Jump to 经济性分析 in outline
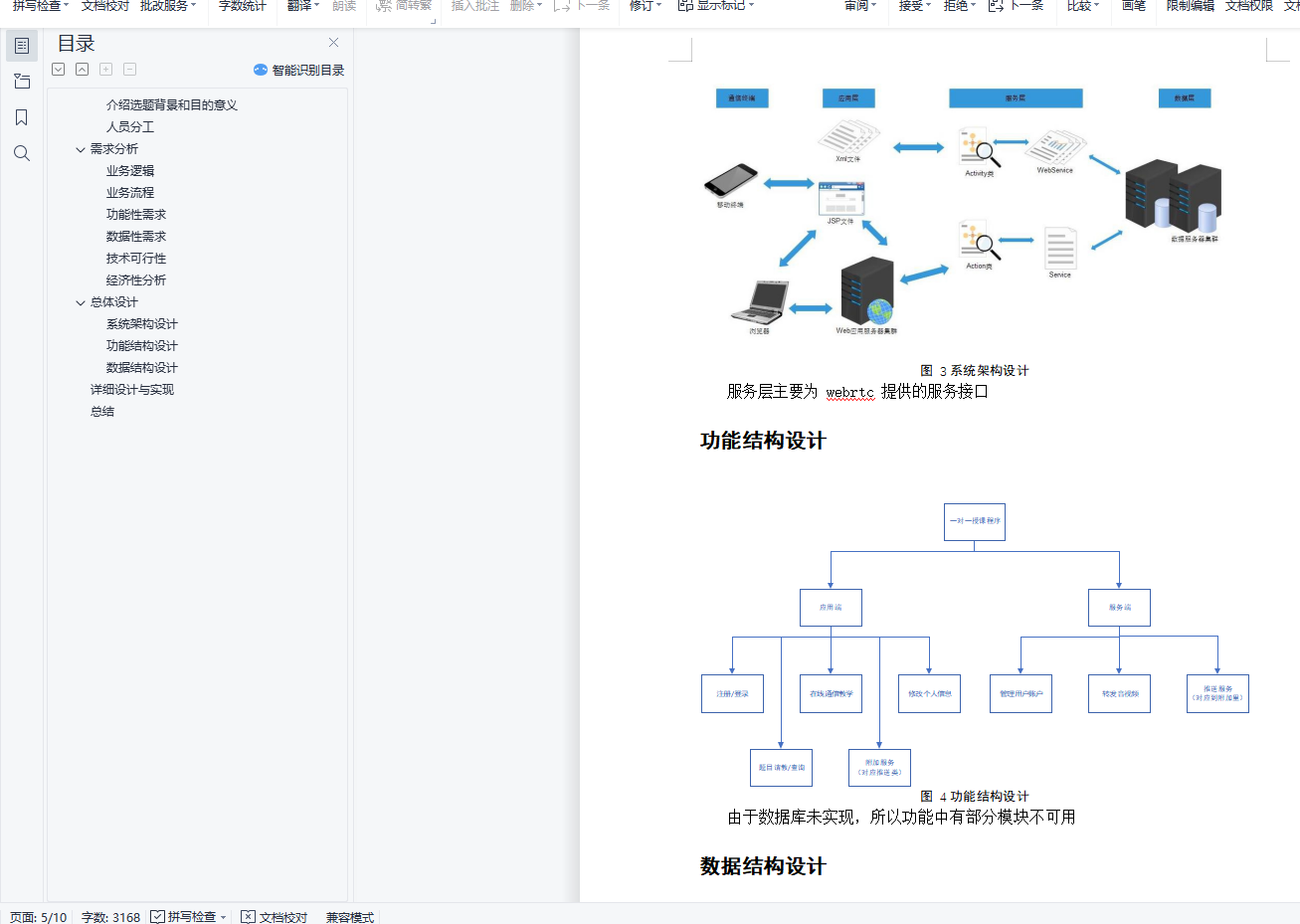The height and width of the screenshot is (924, 1300). pos(136,279)
